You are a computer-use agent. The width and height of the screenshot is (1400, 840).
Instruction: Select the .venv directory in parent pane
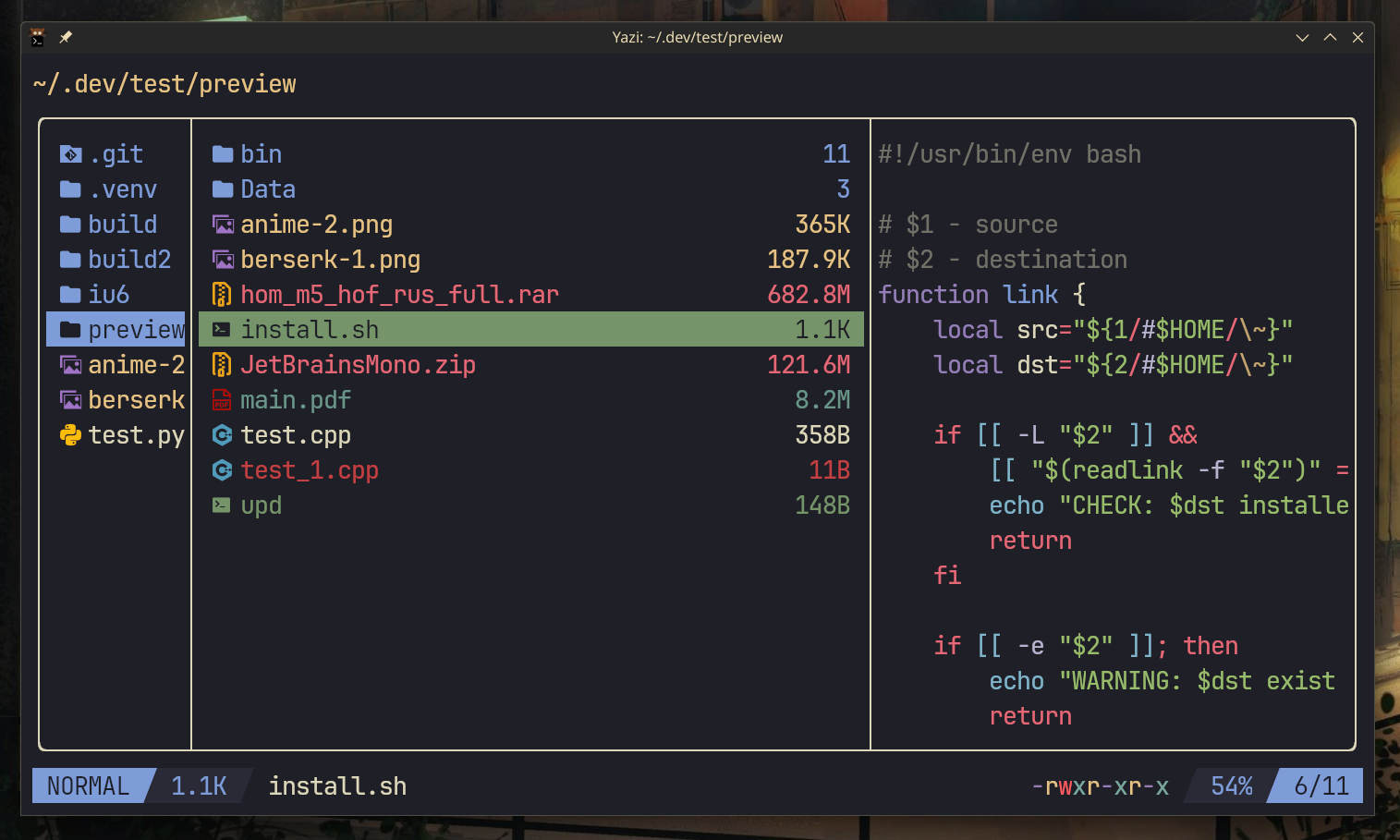point(122,189)
